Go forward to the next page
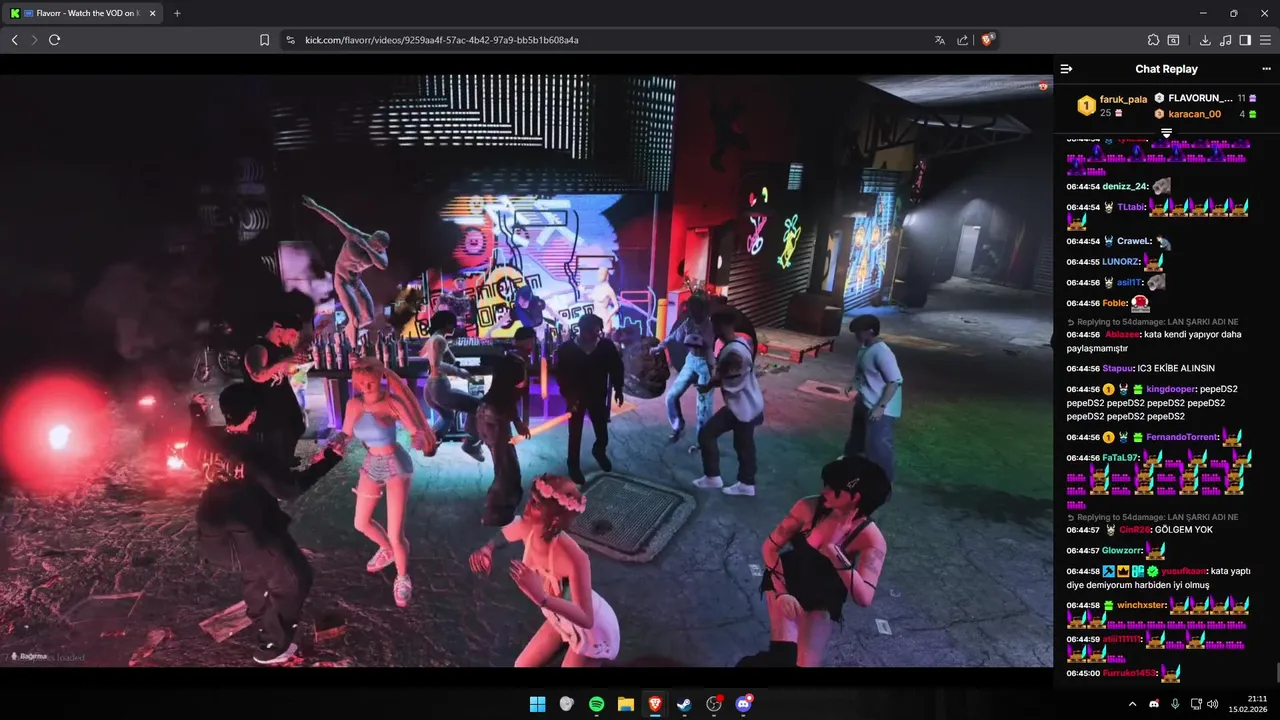Screen dimensions: 1280x720 34,40
